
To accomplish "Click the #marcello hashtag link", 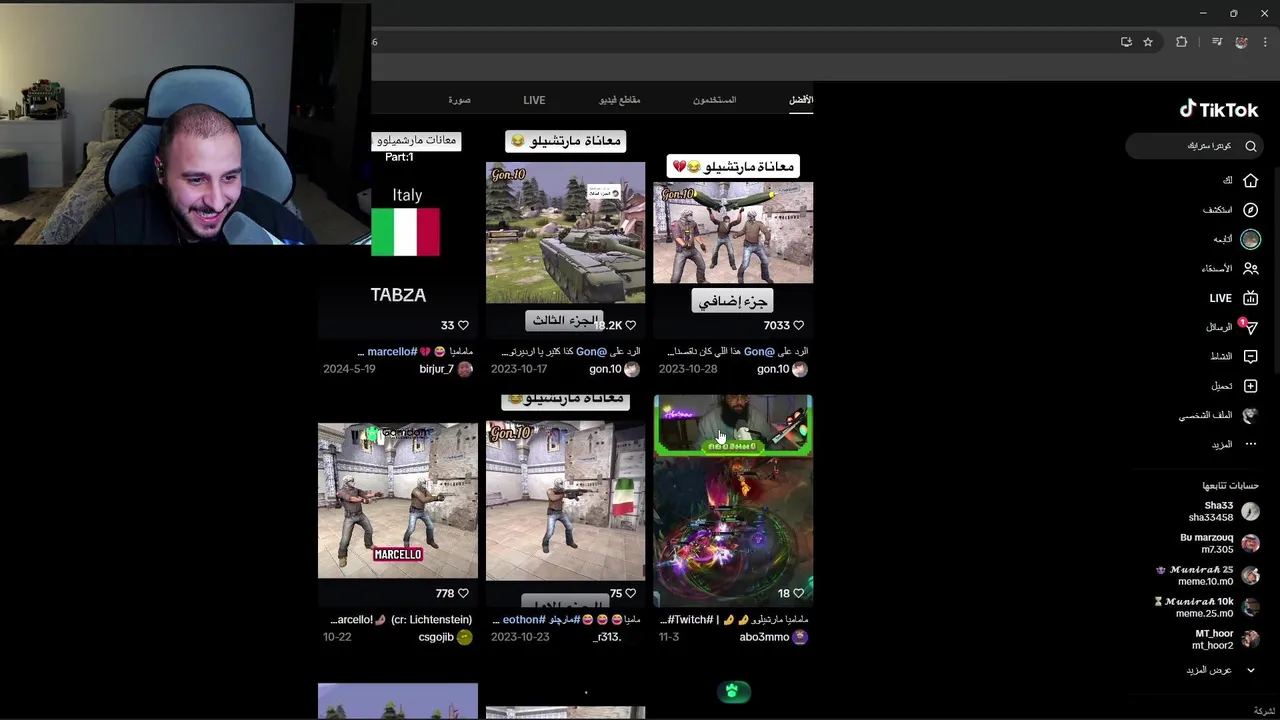I will pos(391,352).
